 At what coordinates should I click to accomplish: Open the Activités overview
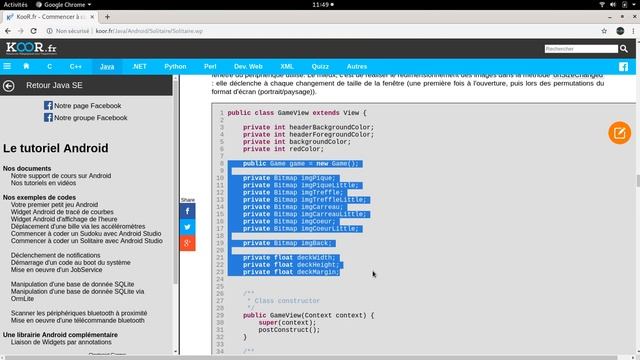point(16,4)
